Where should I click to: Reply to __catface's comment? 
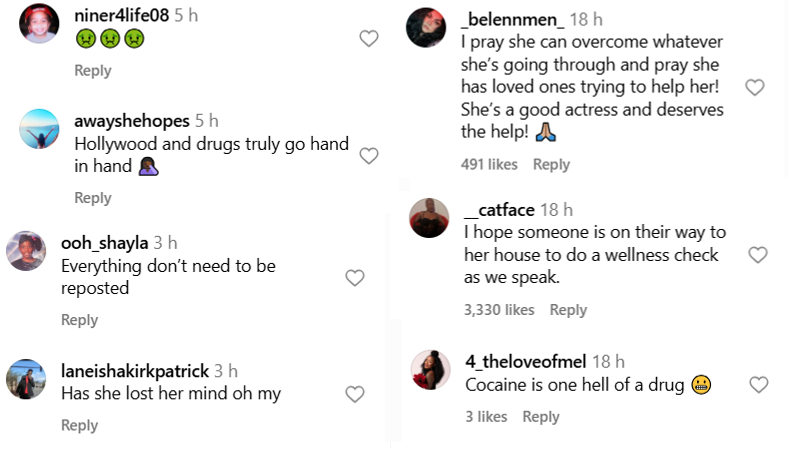[568, 310]
